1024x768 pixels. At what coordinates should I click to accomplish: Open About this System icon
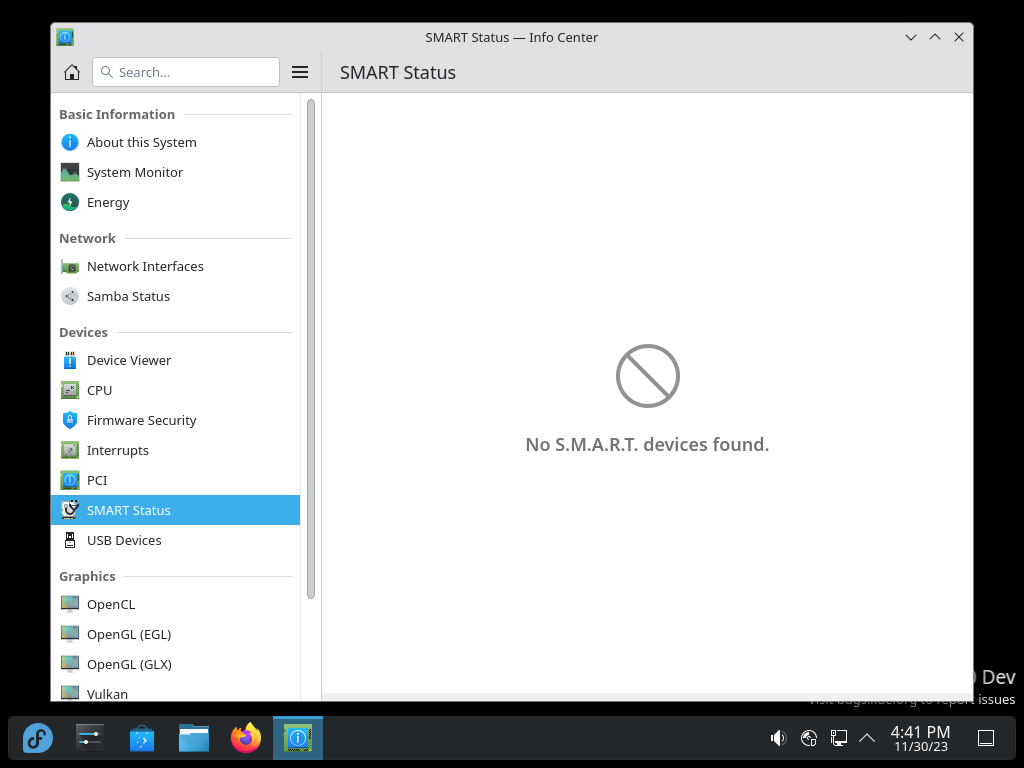tap(70, 142)
